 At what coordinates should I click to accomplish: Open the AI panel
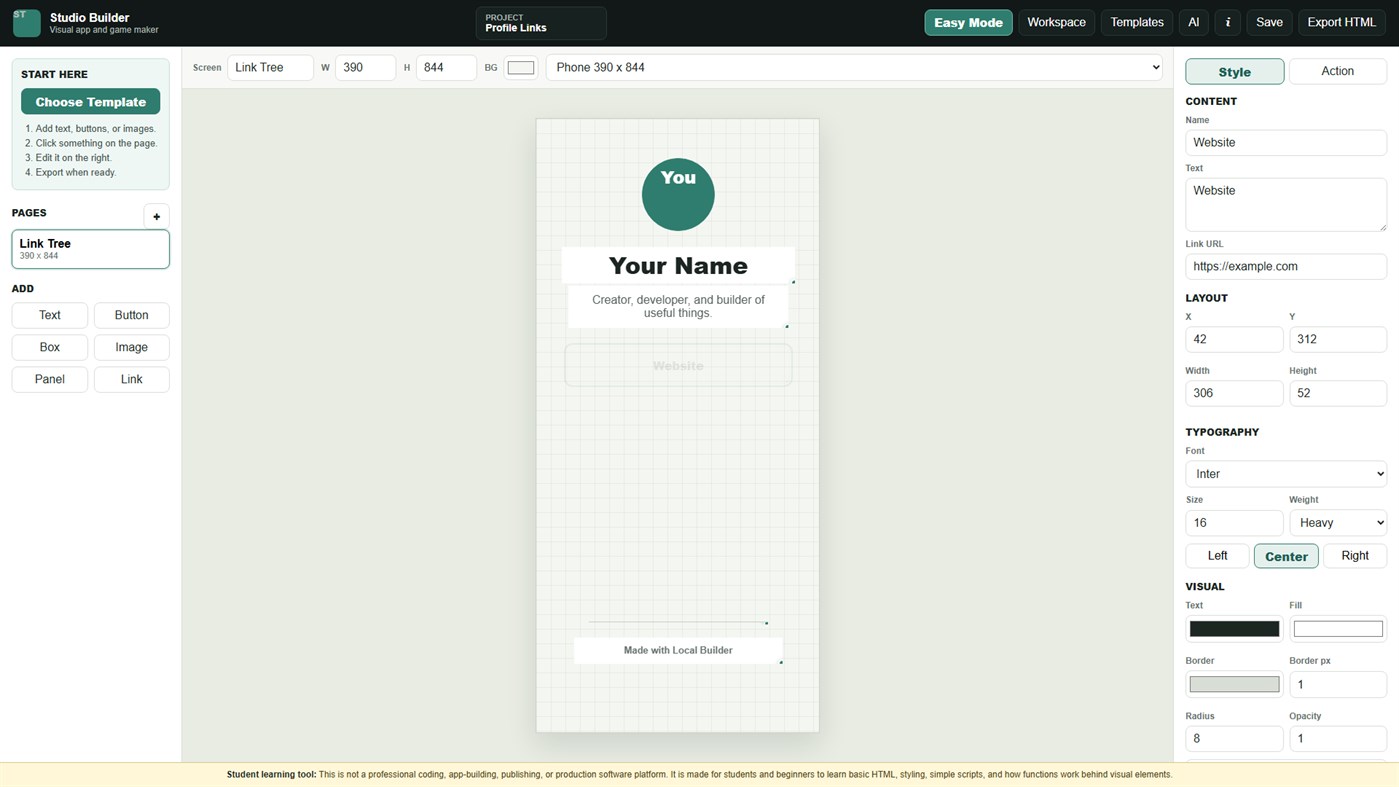point(1194,22)
